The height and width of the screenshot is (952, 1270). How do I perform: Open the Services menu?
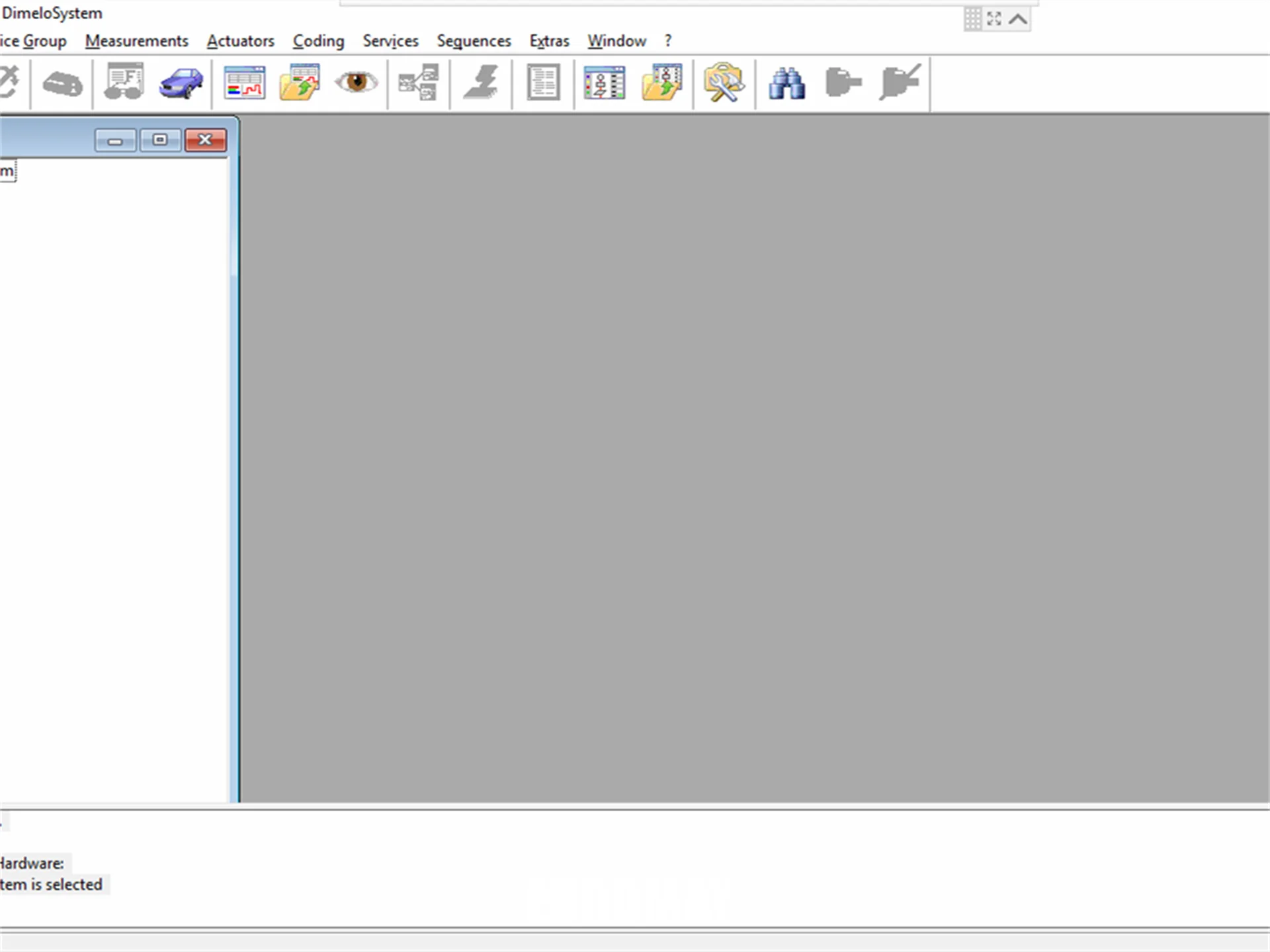(x=390, y=41)
